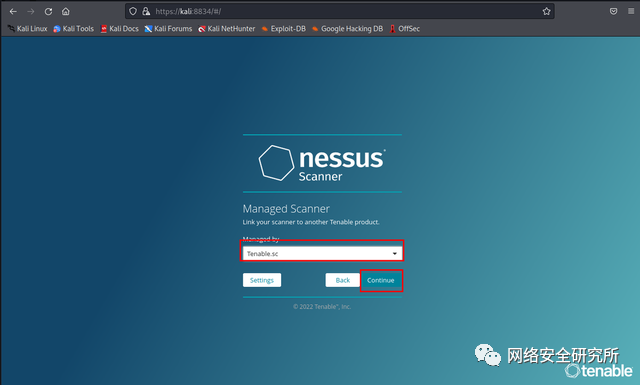Open the Managed by Tenable.sc dropdown
Viewport: 640px width, 385px height.
coord(322,254)
